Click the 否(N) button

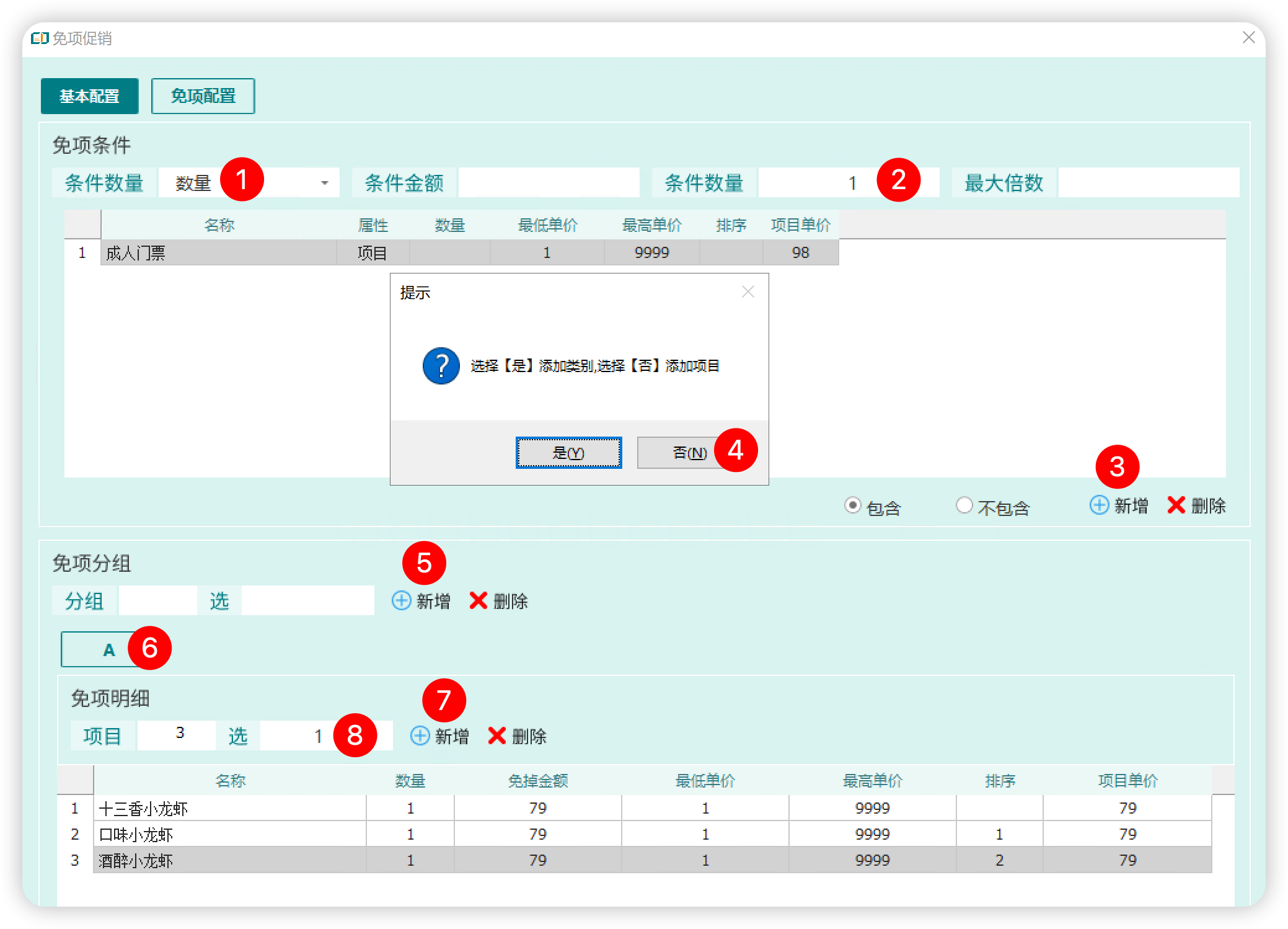[689, 453]
